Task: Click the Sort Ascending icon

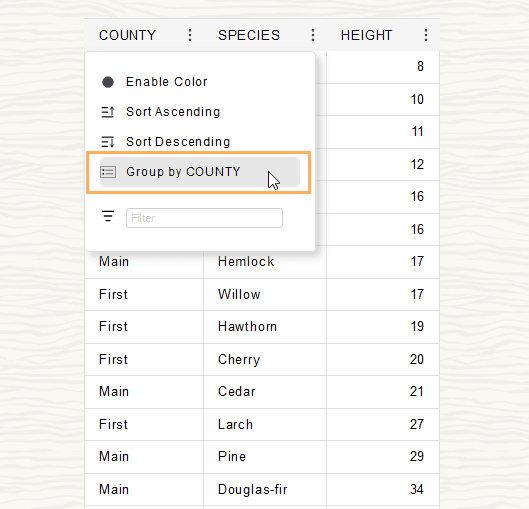Action: (108, 112)
